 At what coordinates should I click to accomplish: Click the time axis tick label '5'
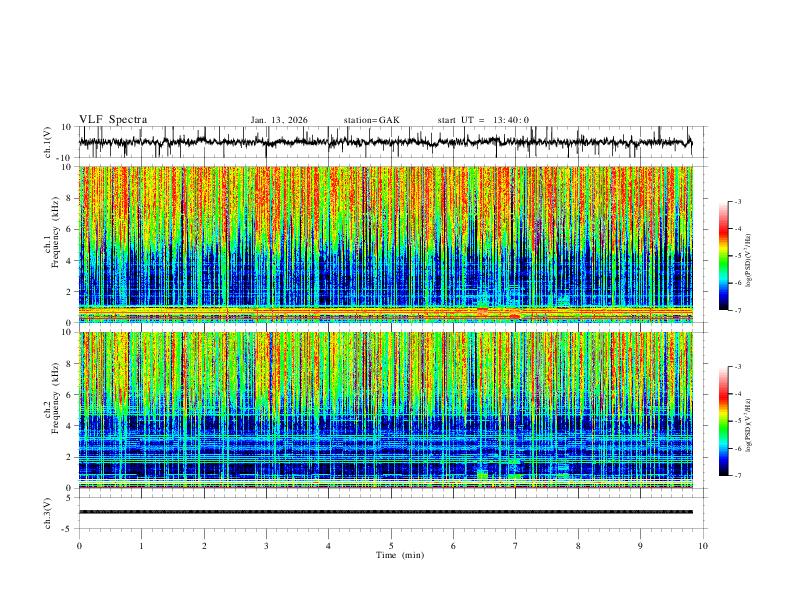[391, 546]
